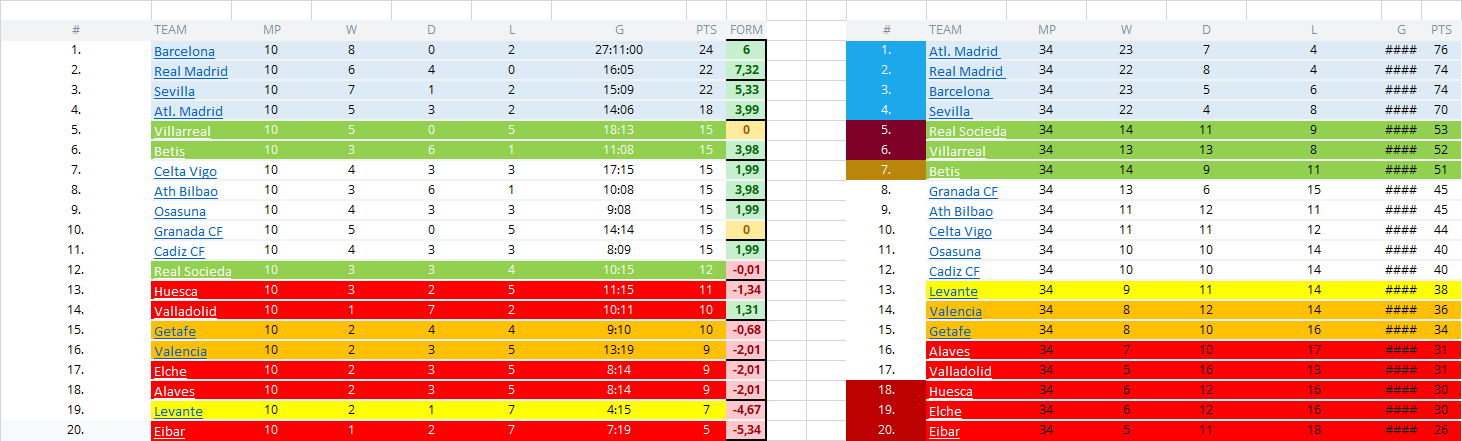Open Valladolid link in the 10:11 goals row
The height and width of the screenshot is (441, 1462).
coord(185,311)
